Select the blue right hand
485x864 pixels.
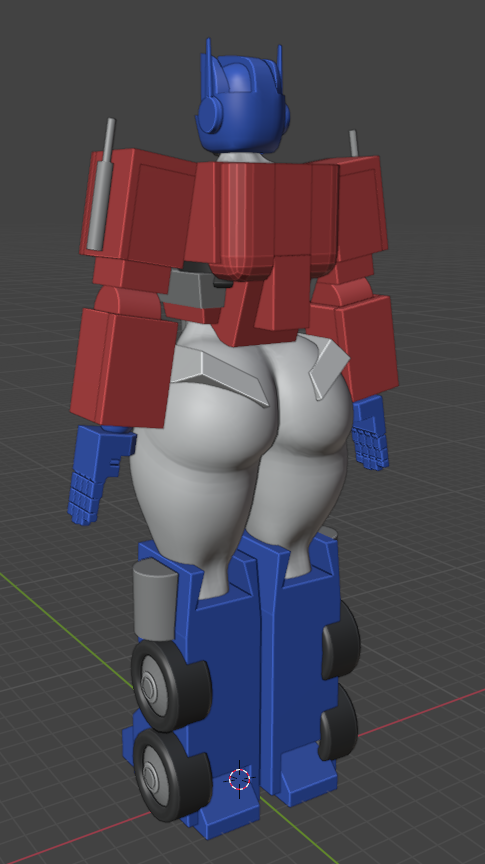pos(370,434)
